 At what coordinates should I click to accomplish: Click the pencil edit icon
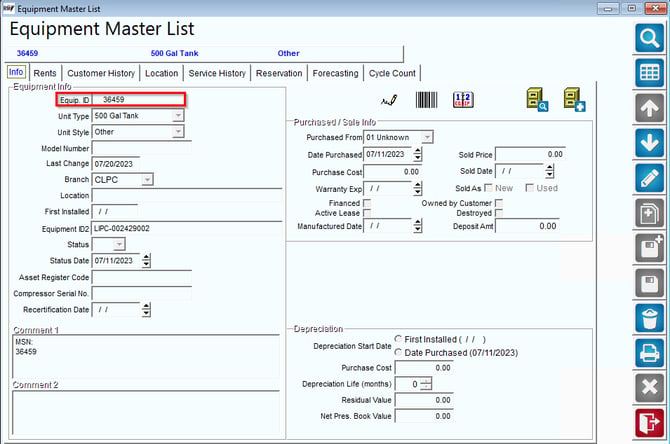pos(649,178)
